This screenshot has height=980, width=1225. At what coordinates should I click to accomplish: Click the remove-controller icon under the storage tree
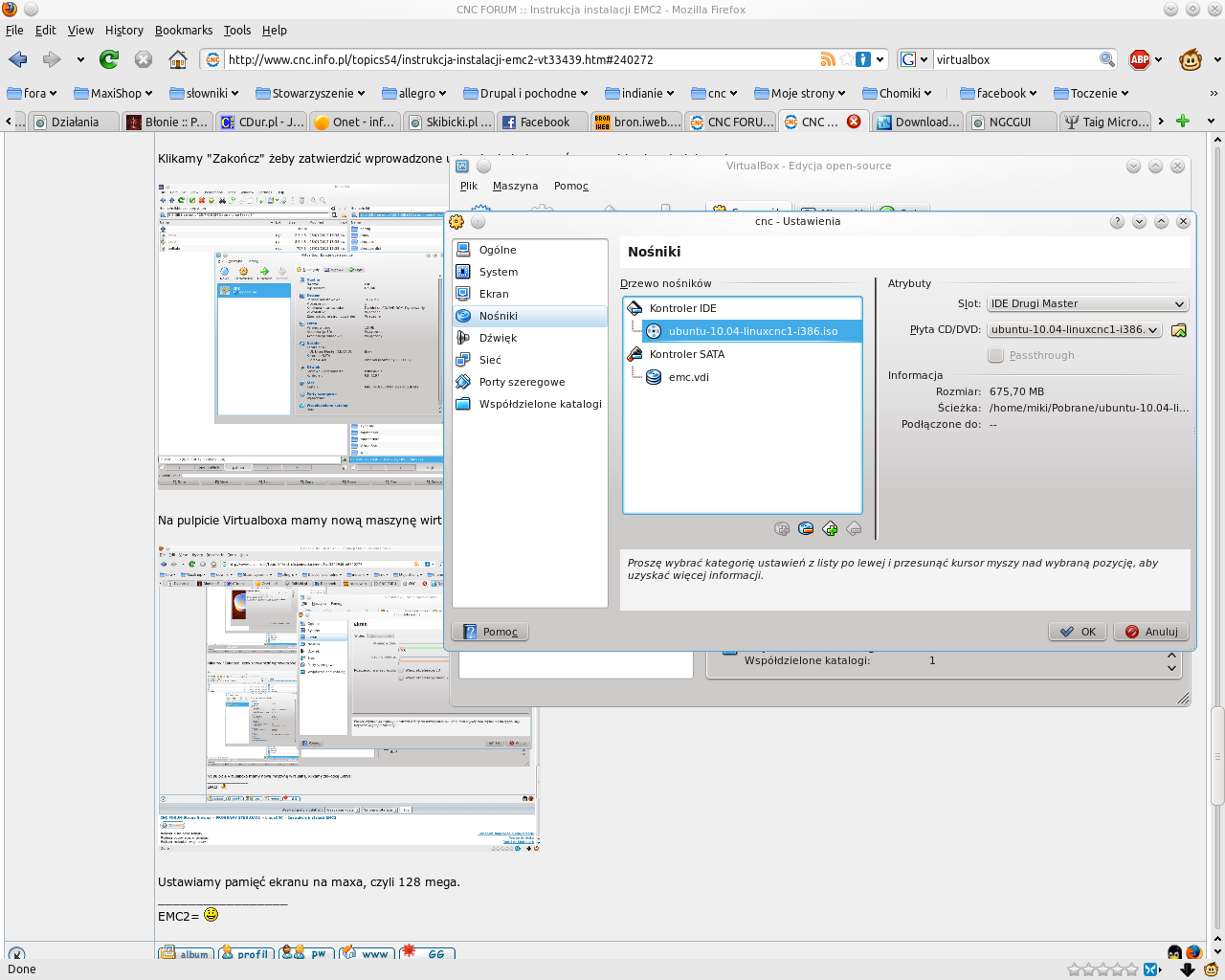tap(854, 528)
